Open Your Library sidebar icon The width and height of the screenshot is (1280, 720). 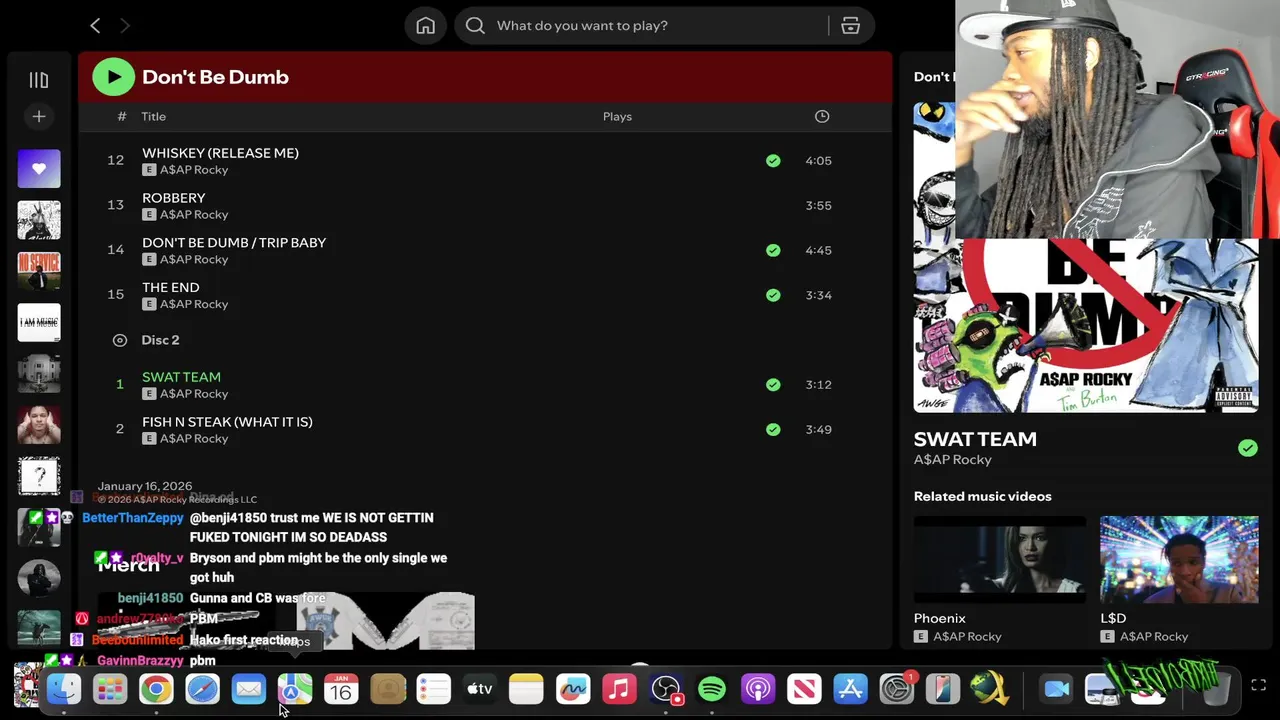39,80
